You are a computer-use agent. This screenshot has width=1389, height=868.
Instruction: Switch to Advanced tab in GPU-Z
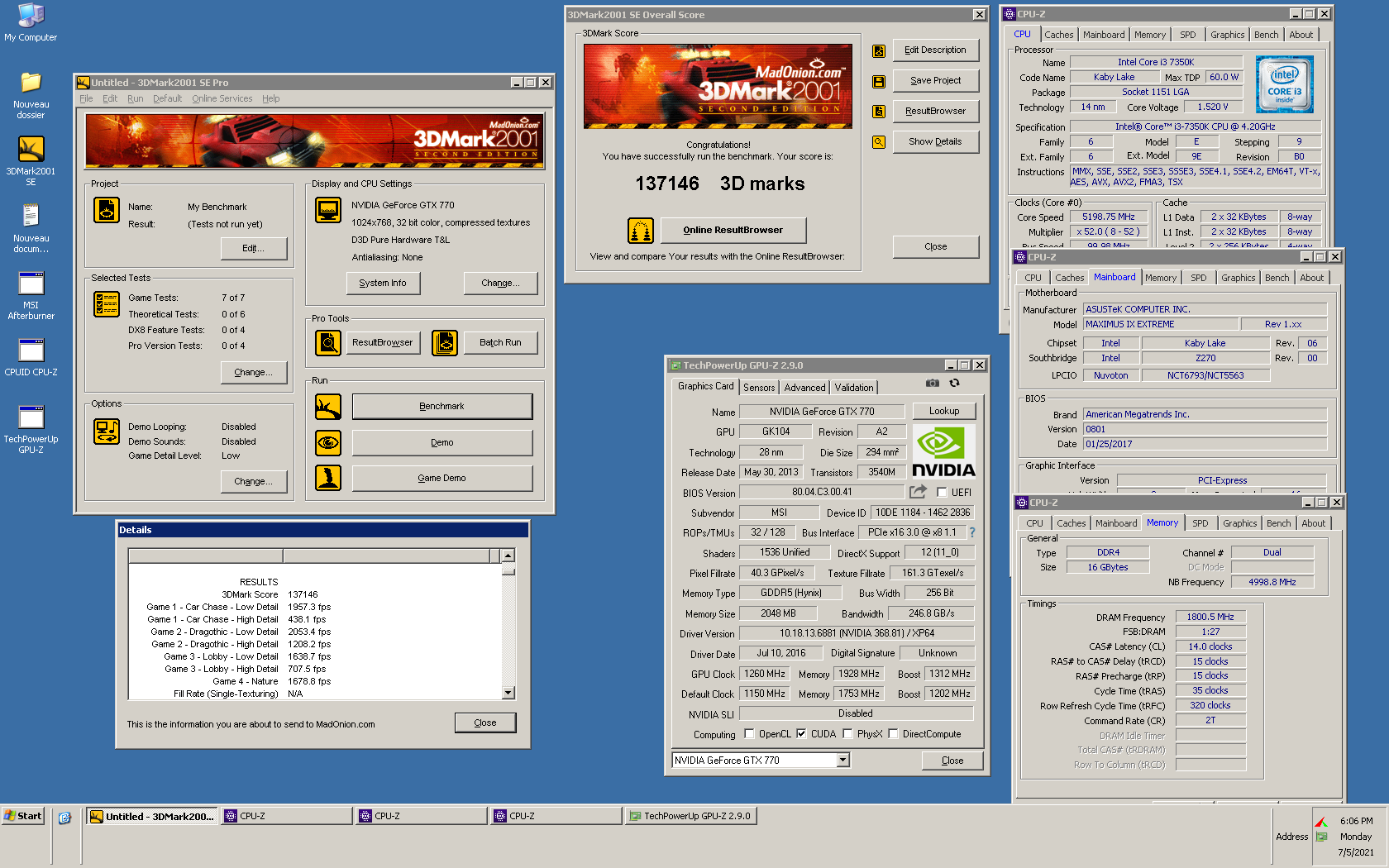[804, 388]
